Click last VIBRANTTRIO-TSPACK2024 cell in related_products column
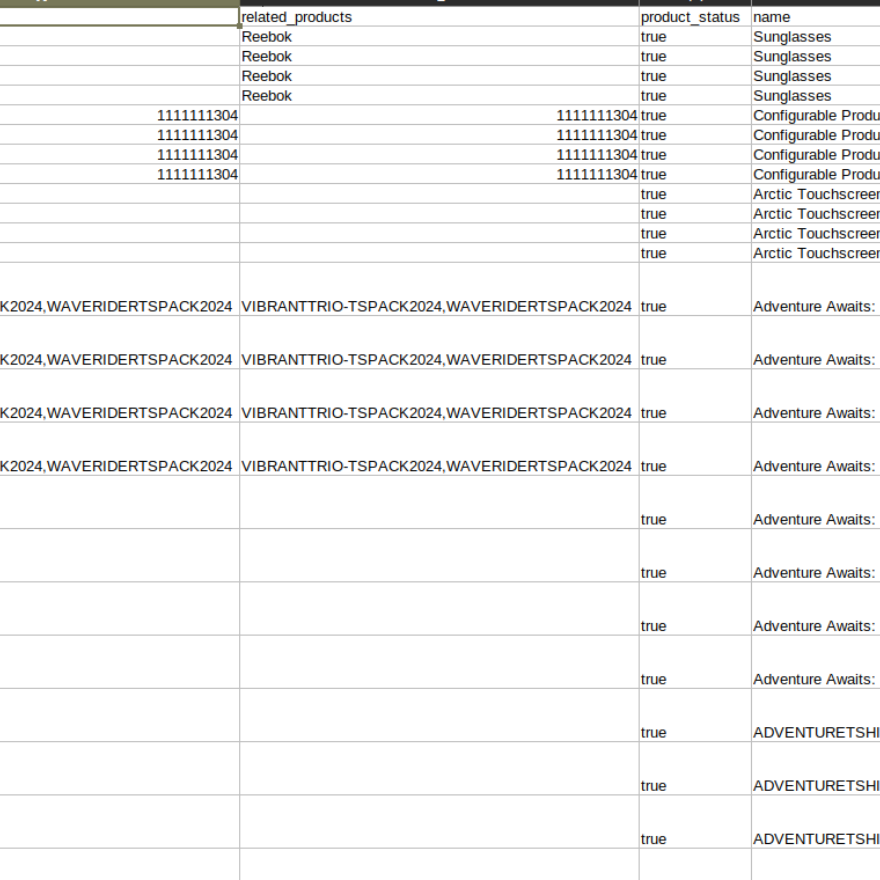 coord(439,449)
